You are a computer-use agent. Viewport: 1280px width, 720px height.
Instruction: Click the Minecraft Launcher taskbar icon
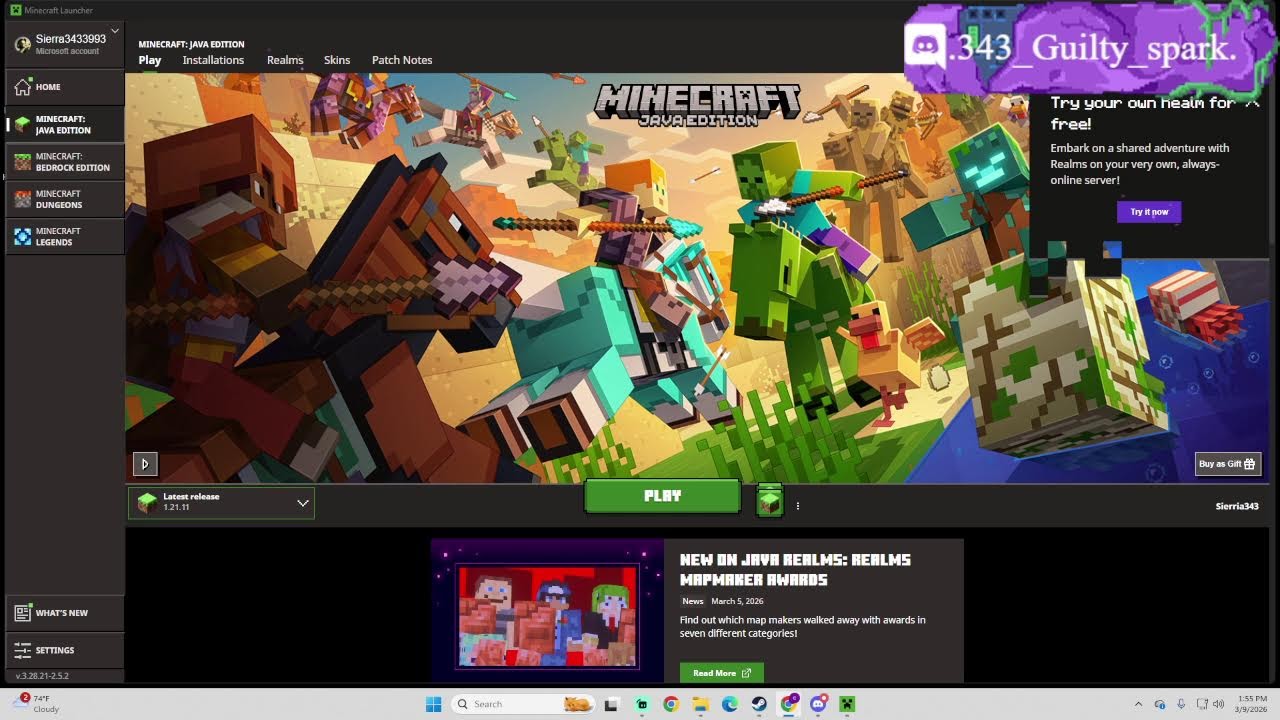pyautogui.click(x=847, y=704)
